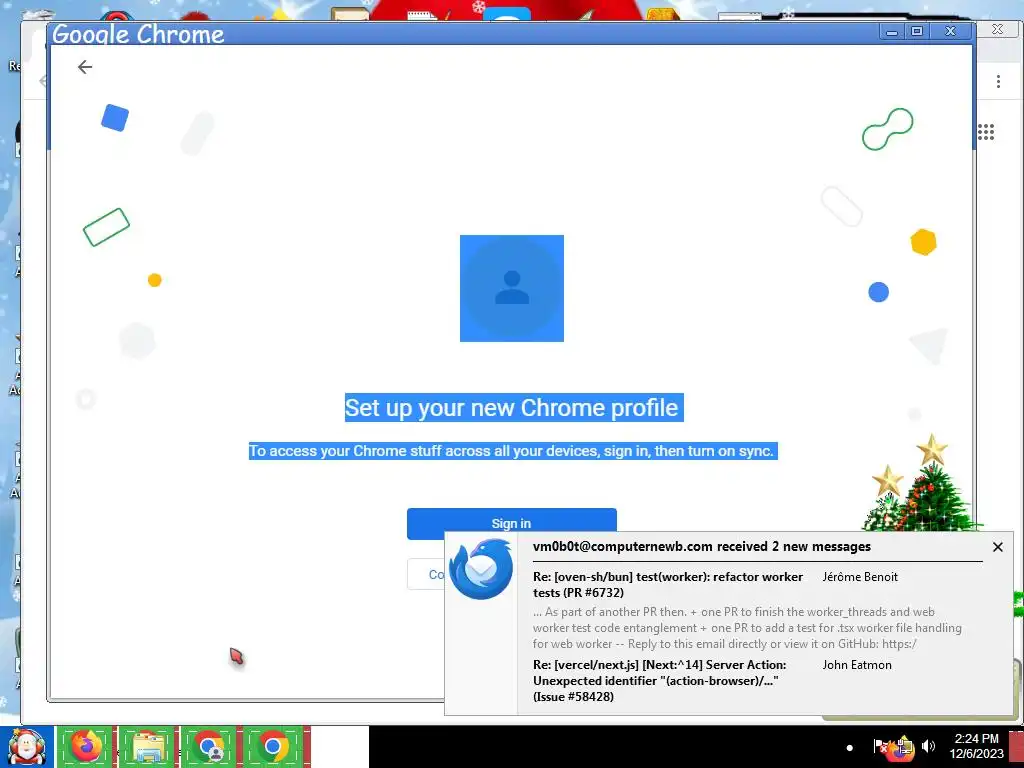Open the three-dot menu in background Chrome window
Image resolution: width=1024 pixels, height=768 pixels.
click(x=998, y=82)
